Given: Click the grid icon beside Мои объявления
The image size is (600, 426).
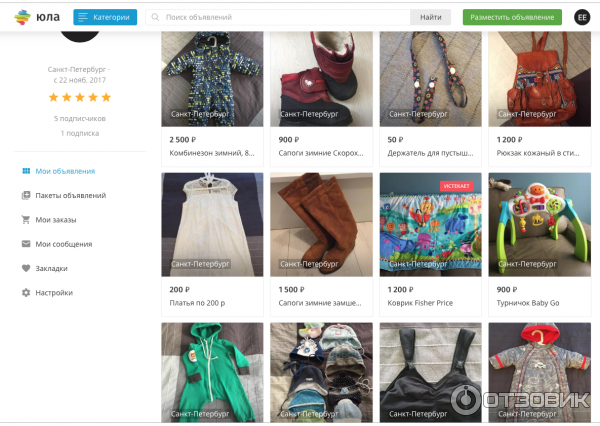Looking at the screenshot, I should pos(26,171).
